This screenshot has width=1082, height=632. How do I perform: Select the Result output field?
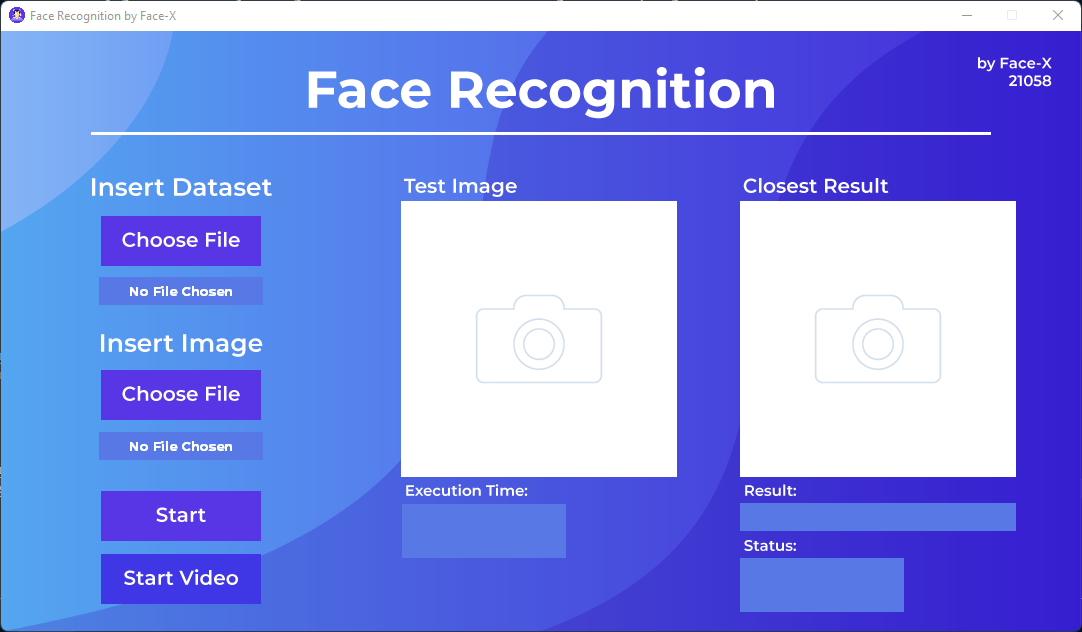click(x=878, y=517)
